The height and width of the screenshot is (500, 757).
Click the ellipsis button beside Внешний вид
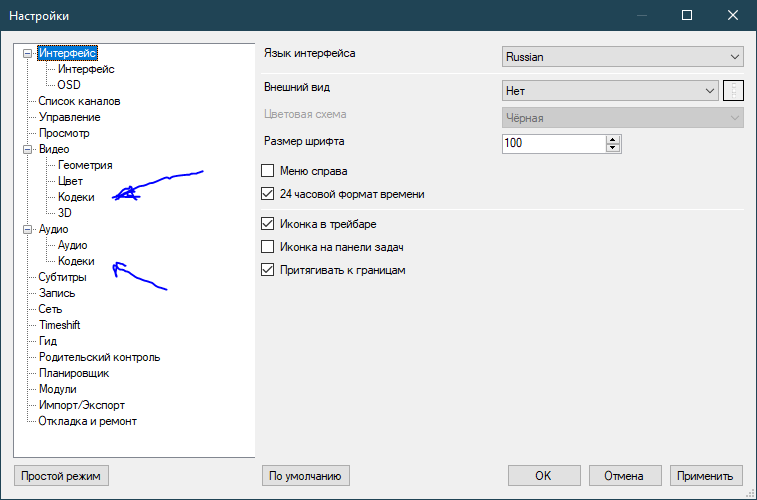tap(733, 91)
